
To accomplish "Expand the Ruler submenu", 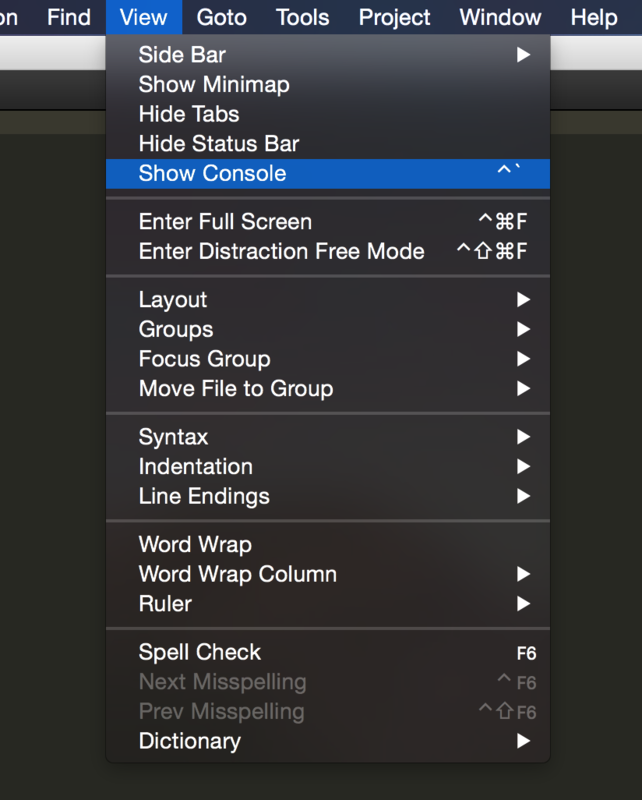I will pos(165,604).
